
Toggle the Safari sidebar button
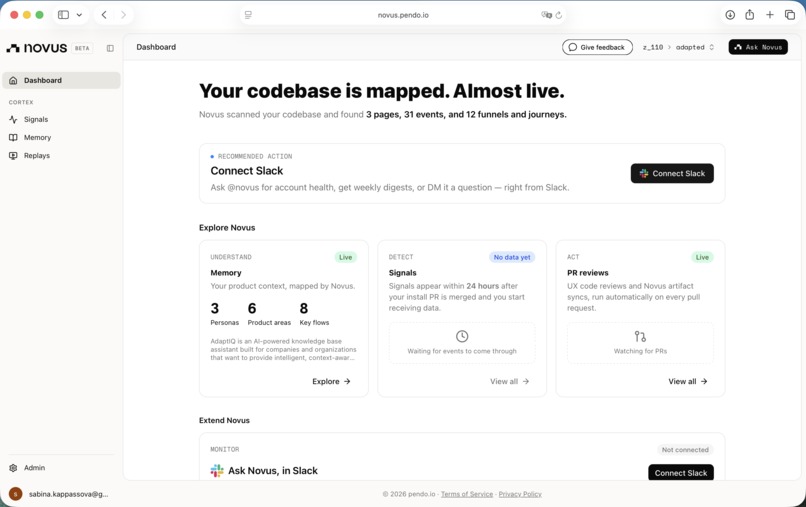coord(63,15)
